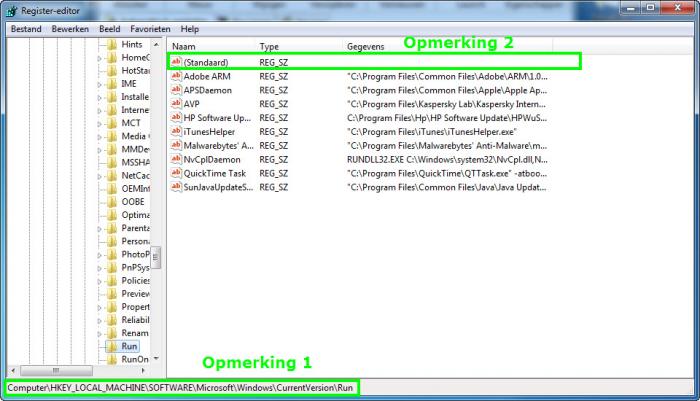This screenshot has height=401, width=700.
Task: Click the MSSHA folder icon
Action: [112, 162]
